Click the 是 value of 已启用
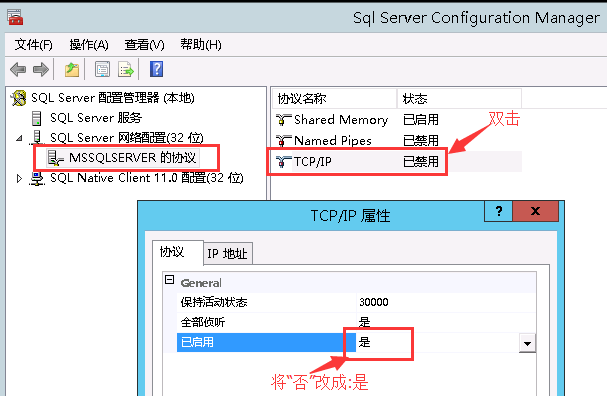This screenshot has width=607, height=396. pos(365,342)
